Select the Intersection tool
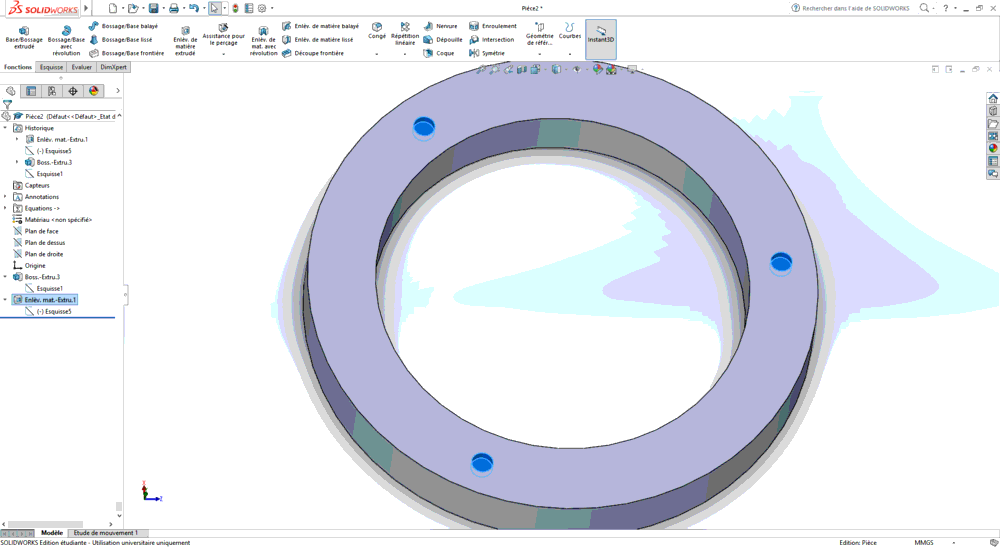 click(x=491, y=40)
